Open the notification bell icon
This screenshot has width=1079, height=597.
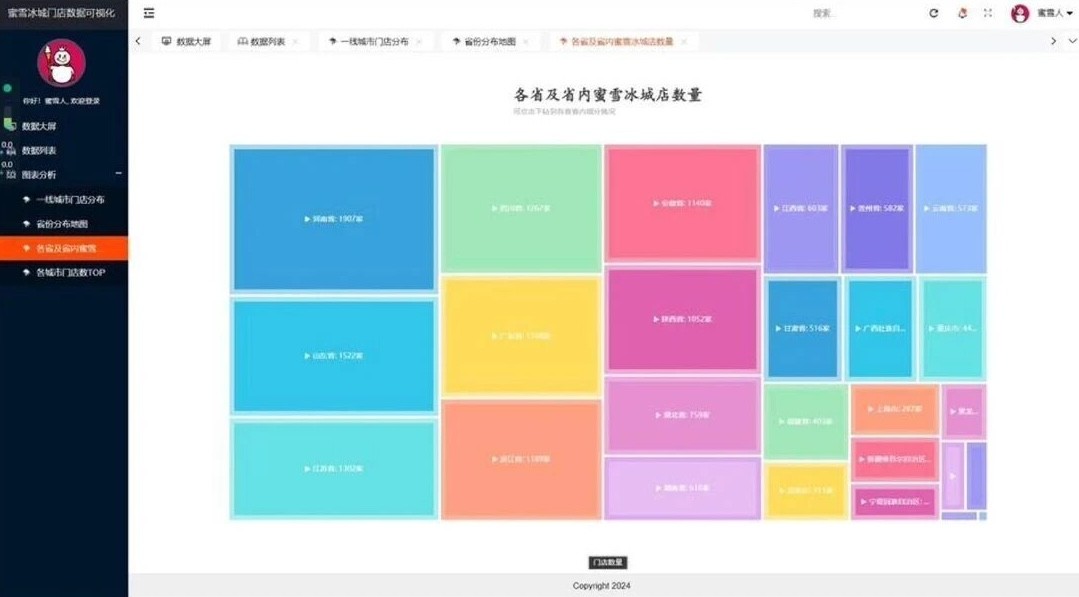tap(963, 13)
